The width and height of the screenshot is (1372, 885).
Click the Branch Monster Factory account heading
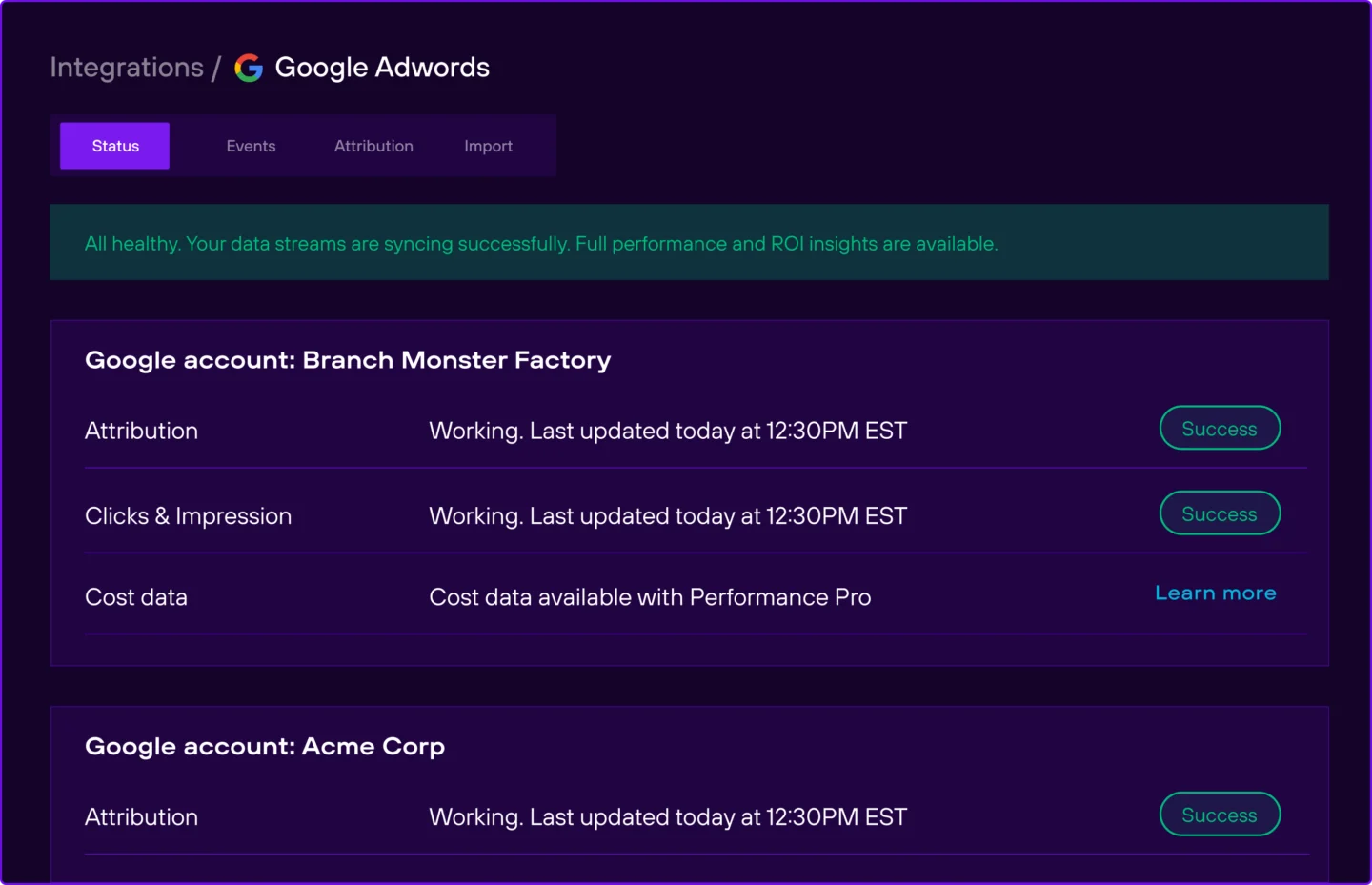(348, 360)
